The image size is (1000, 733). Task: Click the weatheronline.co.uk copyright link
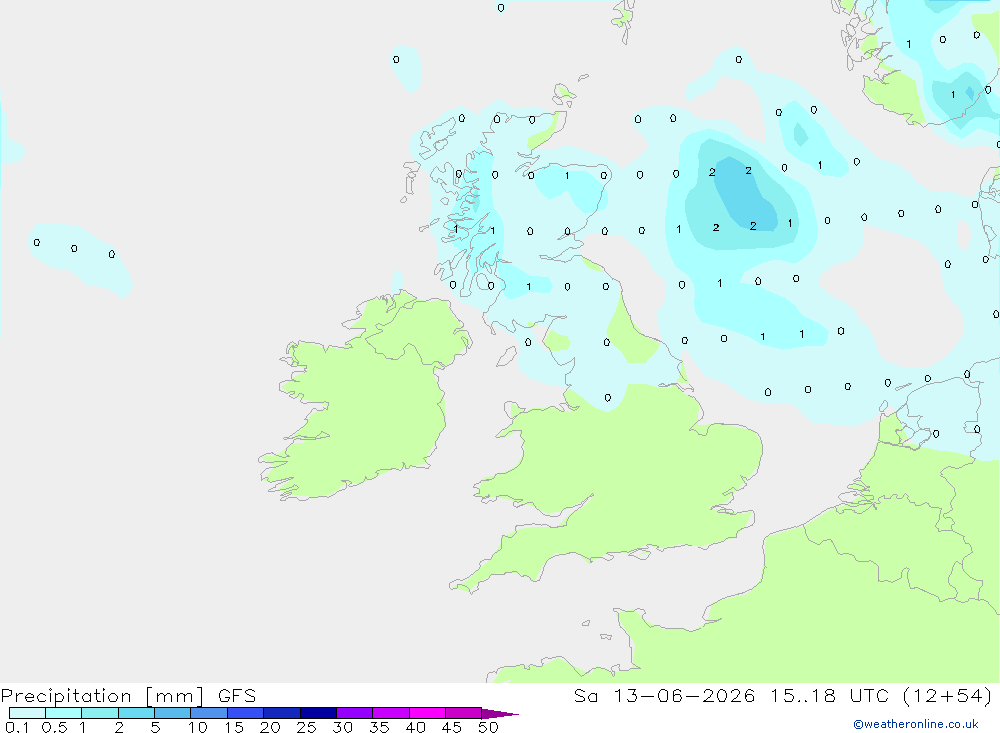tap(916, 724)
